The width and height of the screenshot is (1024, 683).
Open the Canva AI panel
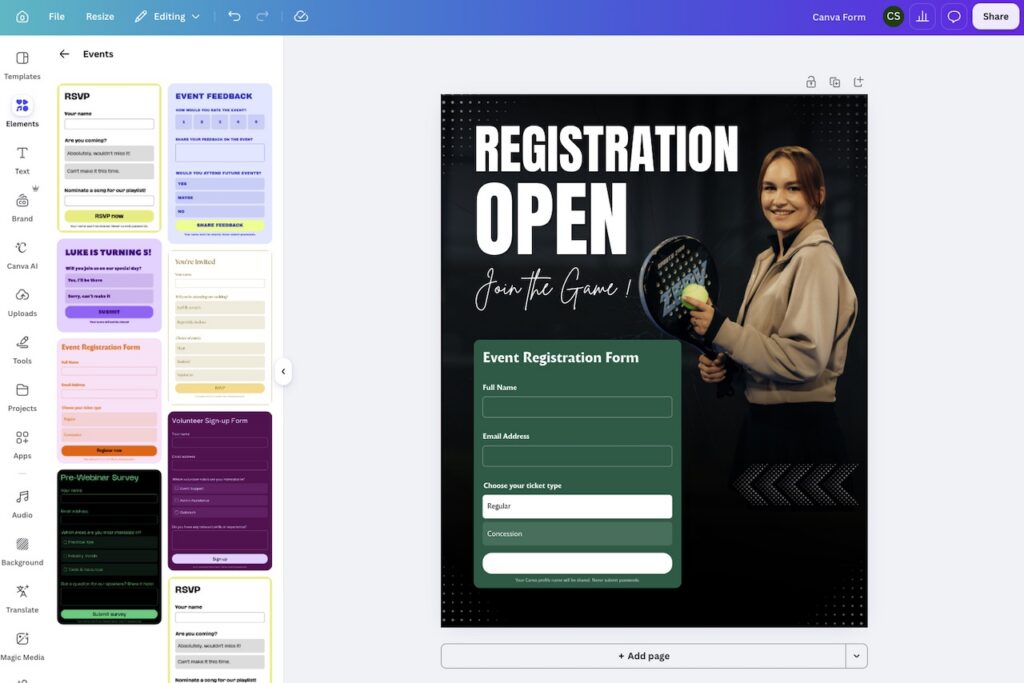[x=22, y=255]
